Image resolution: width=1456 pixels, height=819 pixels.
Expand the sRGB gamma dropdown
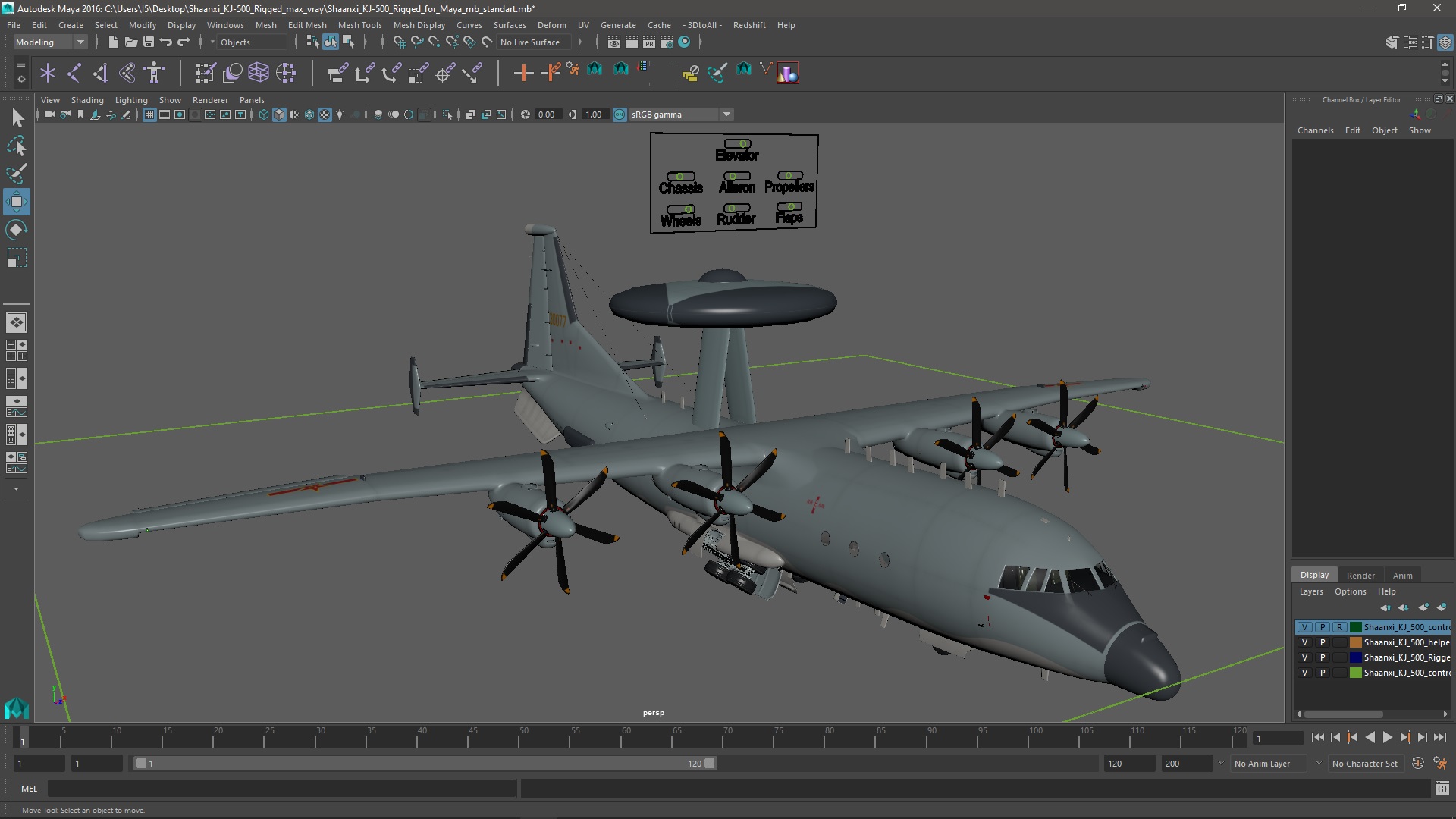726,115
